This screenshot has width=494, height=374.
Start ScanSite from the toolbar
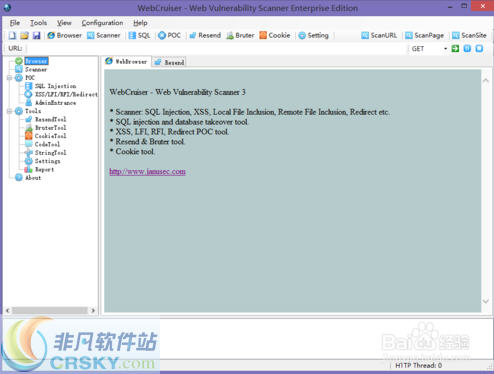469,35
